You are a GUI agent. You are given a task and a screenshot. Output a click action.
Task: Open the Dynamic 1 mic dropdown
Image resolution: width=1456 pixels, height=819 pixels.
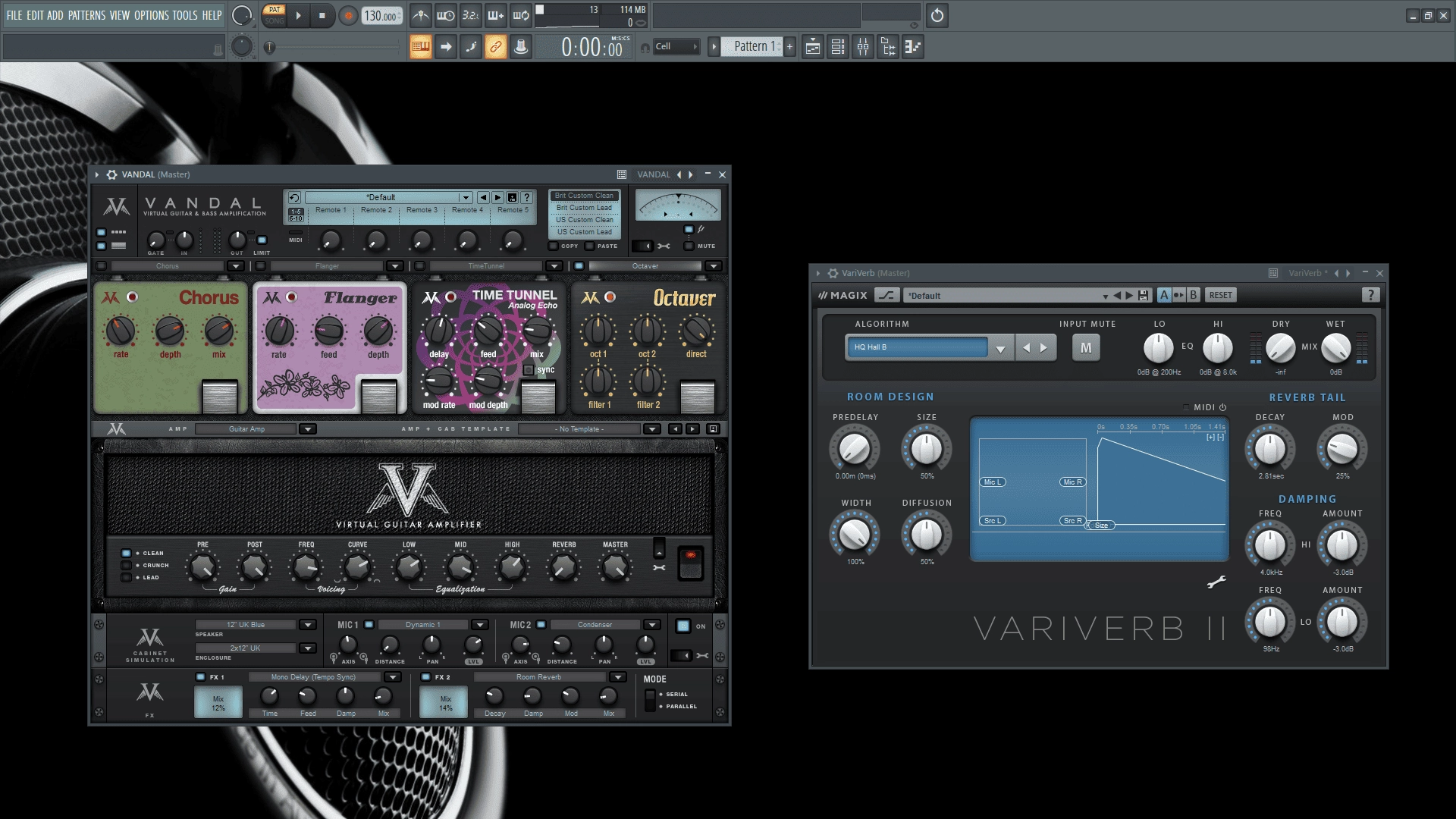479,625
